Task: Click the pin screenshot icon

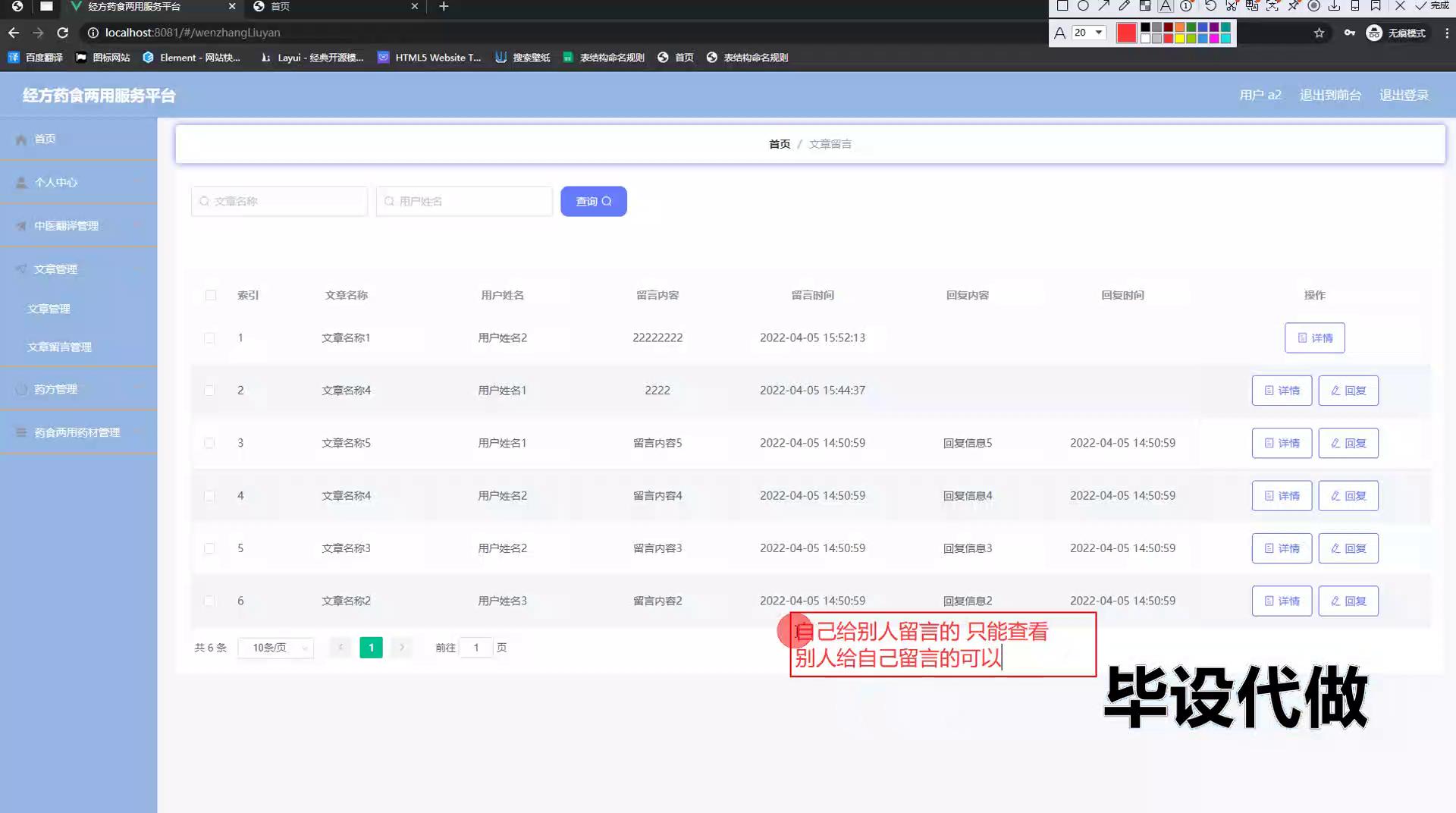Action: [x=1294, y=6]
